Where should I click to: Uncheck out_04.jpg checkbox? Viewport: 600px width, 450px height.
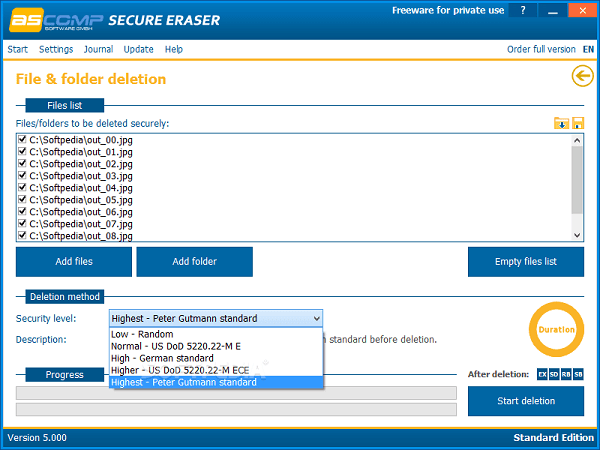(22, 187)
